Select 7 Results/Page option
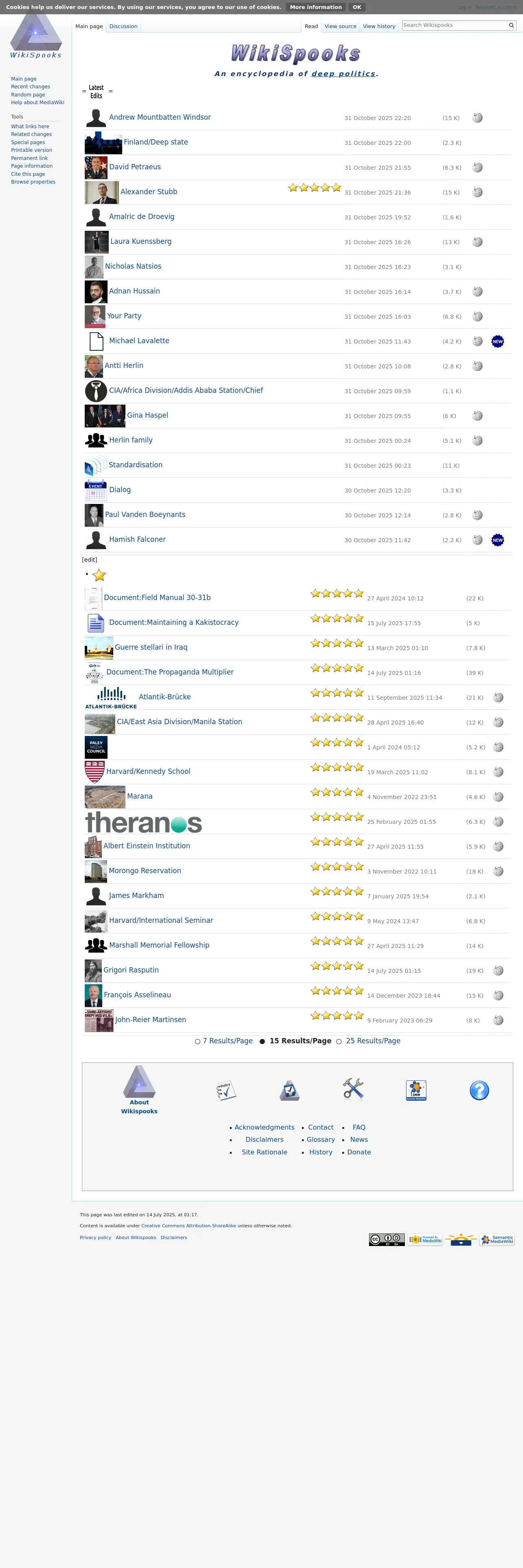 click(228, 1041)
